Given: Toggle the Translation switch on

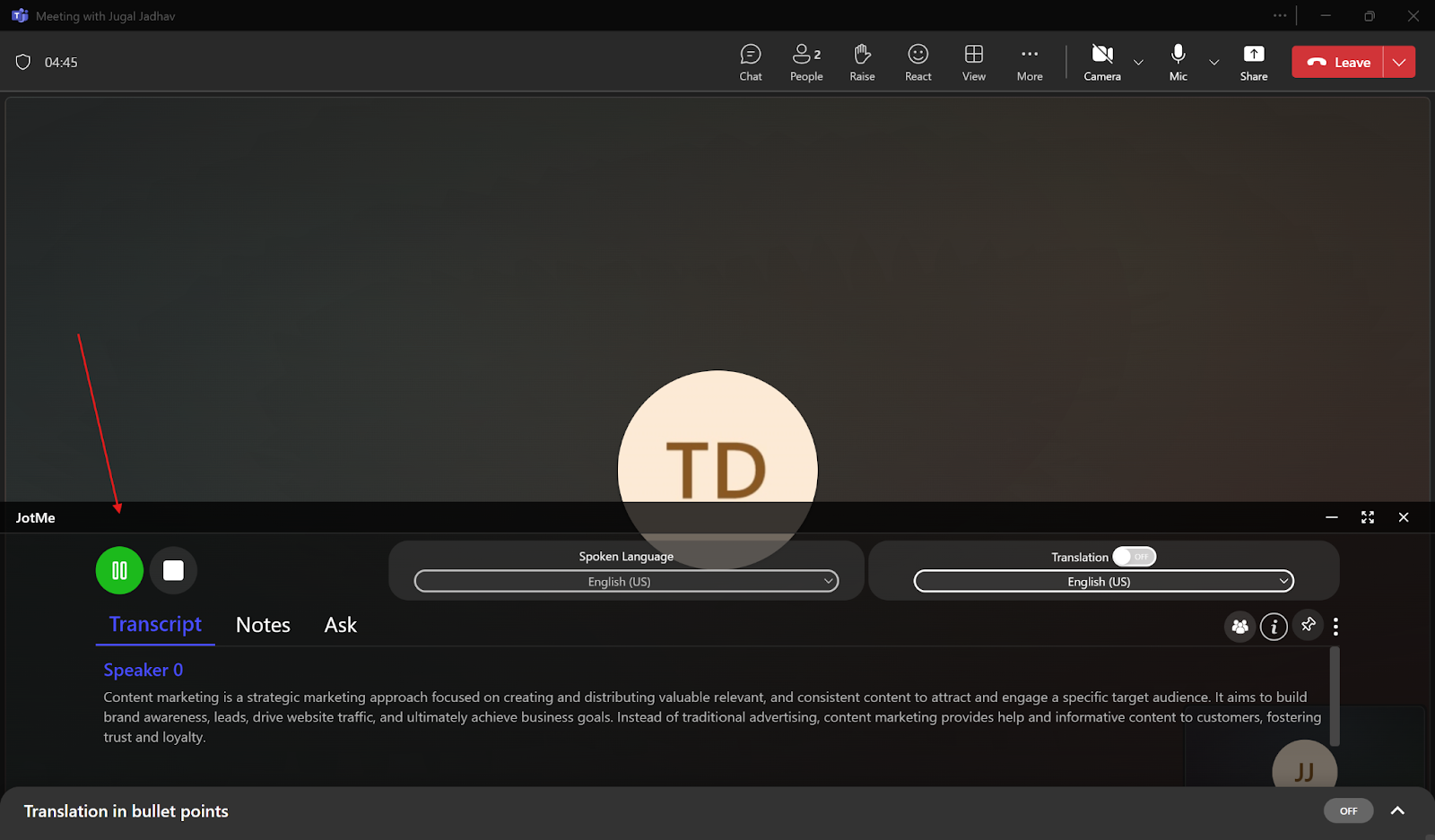Looking at the screenshot, I should click(x=1134, y=557).
